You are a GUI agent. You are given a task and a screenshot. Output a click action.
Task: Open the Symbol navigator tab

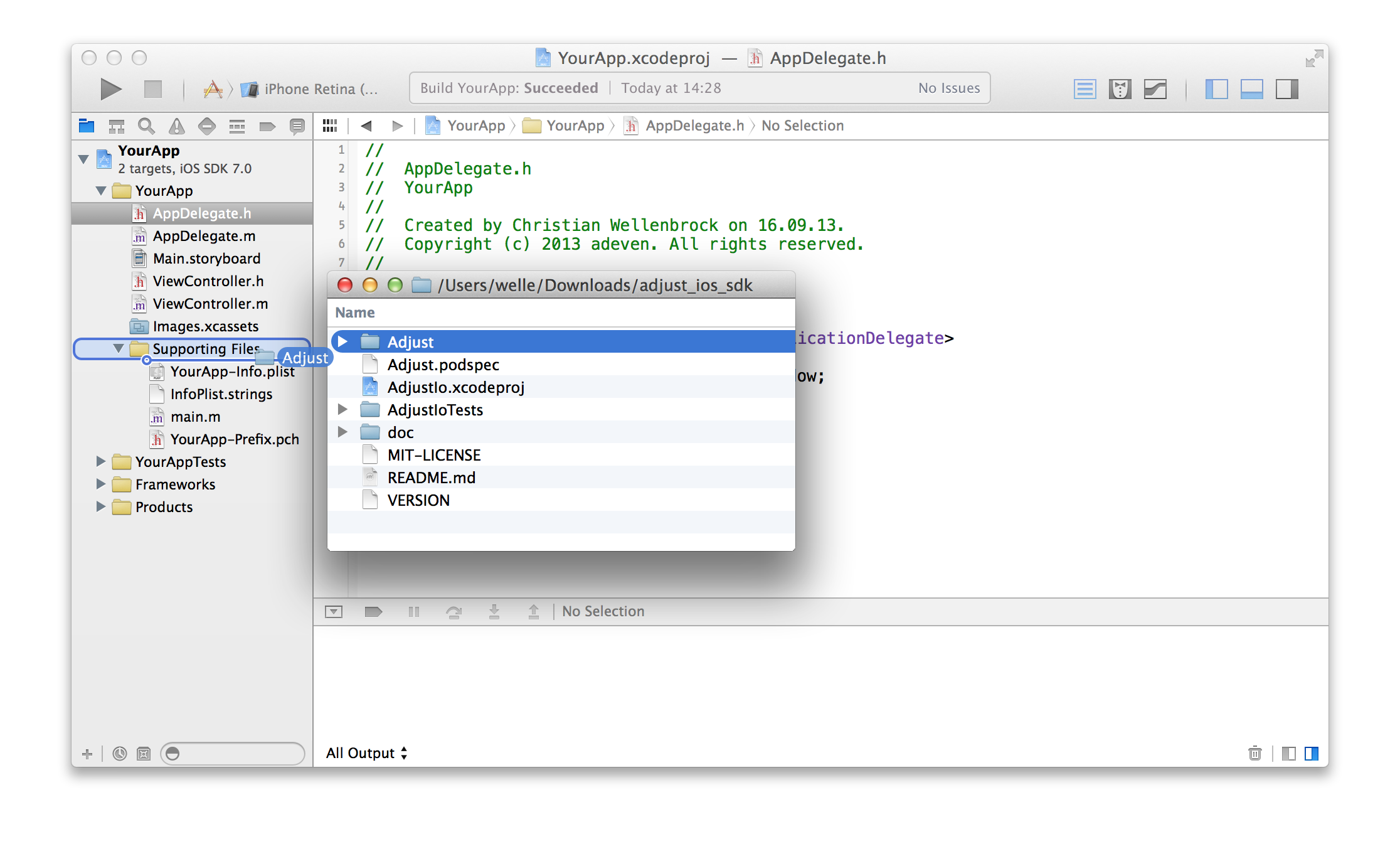[x=117, y=126]
